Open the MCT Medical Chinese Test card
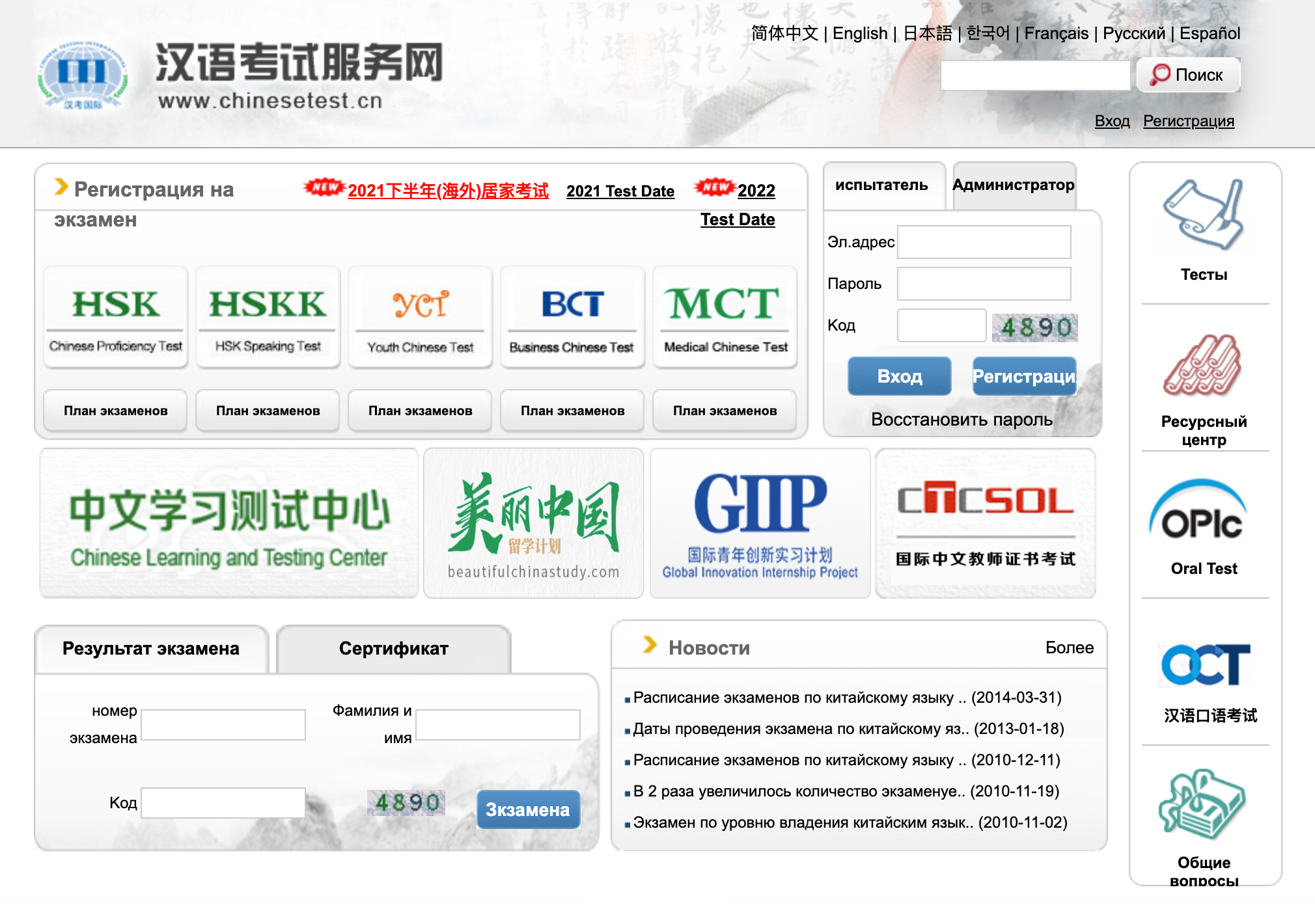The height and width of the screenshot is (924, 1315). coord(725,318)
